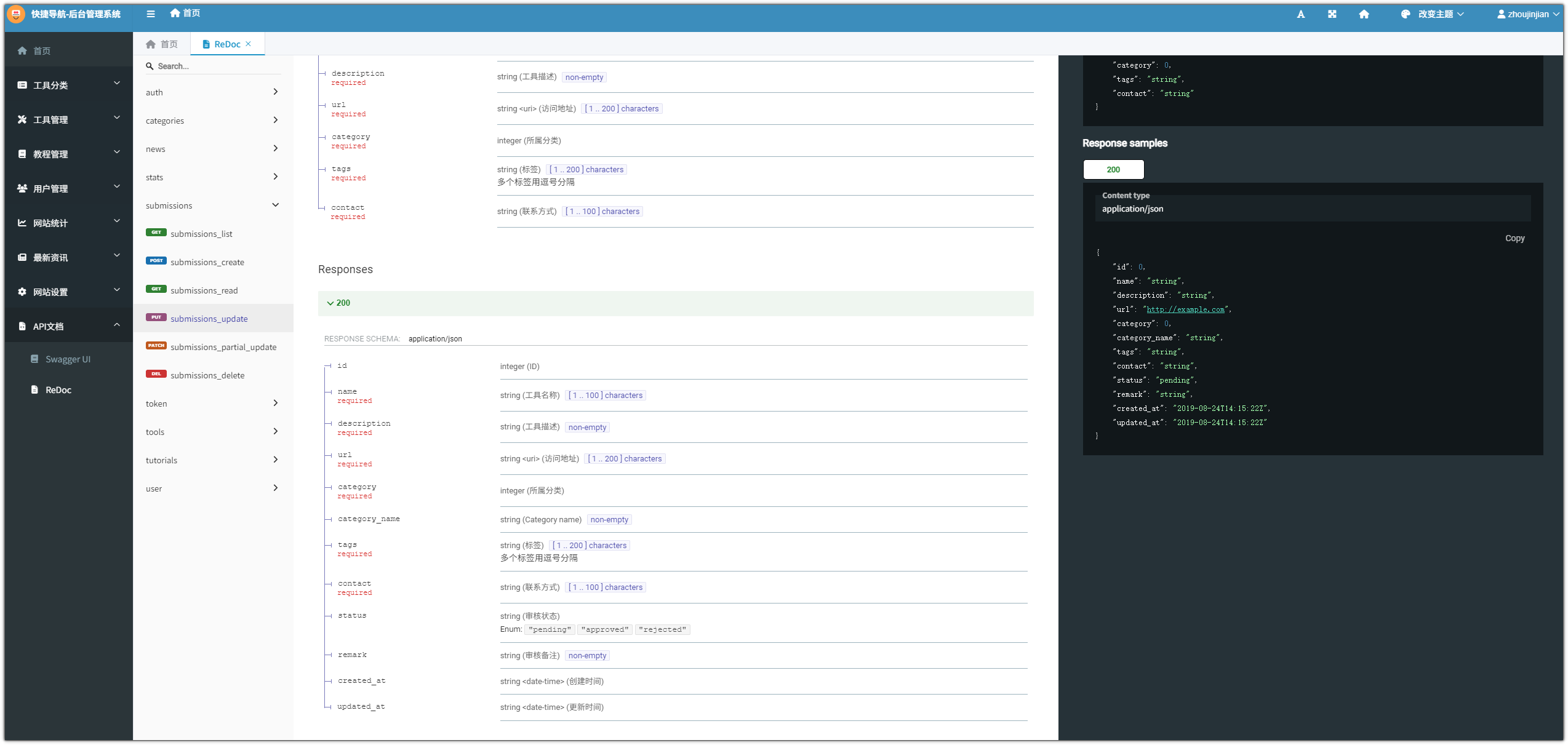The width and height of the screenshot is (1568, 745).
Task: Collapse the 200 response section
Action: coord(338,303)
